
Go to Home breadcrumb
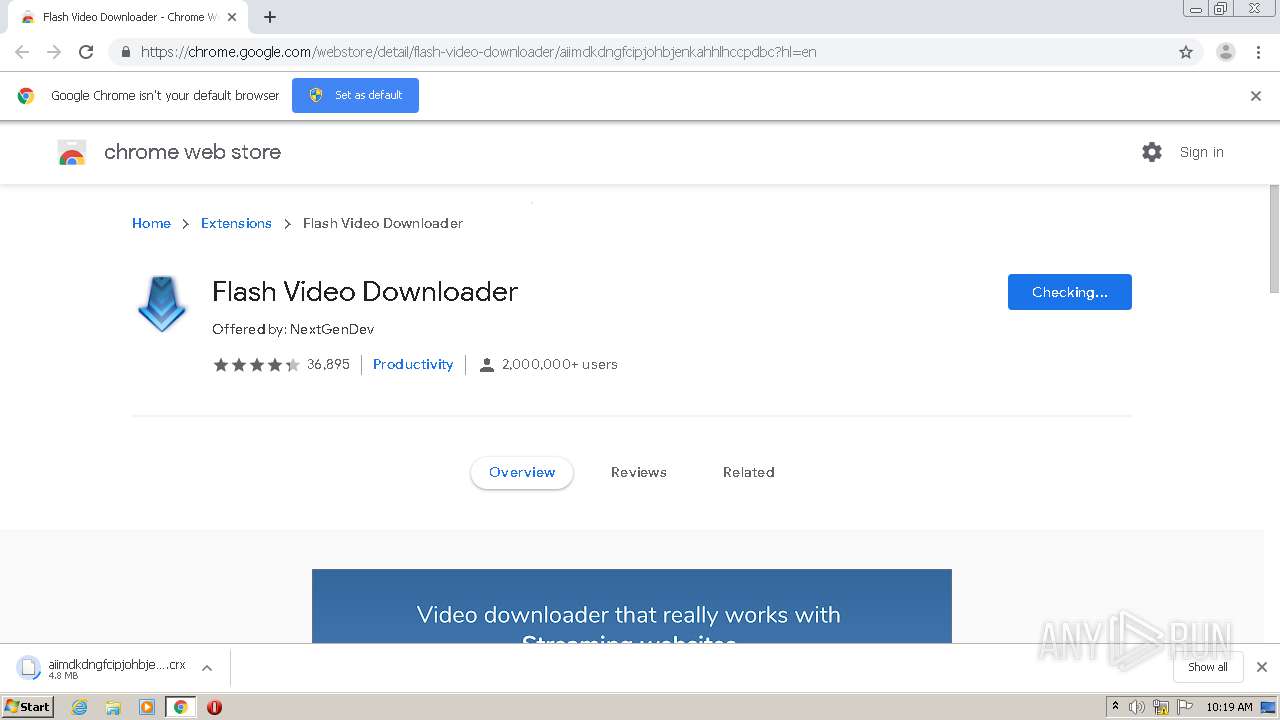(x=151, y=223)
